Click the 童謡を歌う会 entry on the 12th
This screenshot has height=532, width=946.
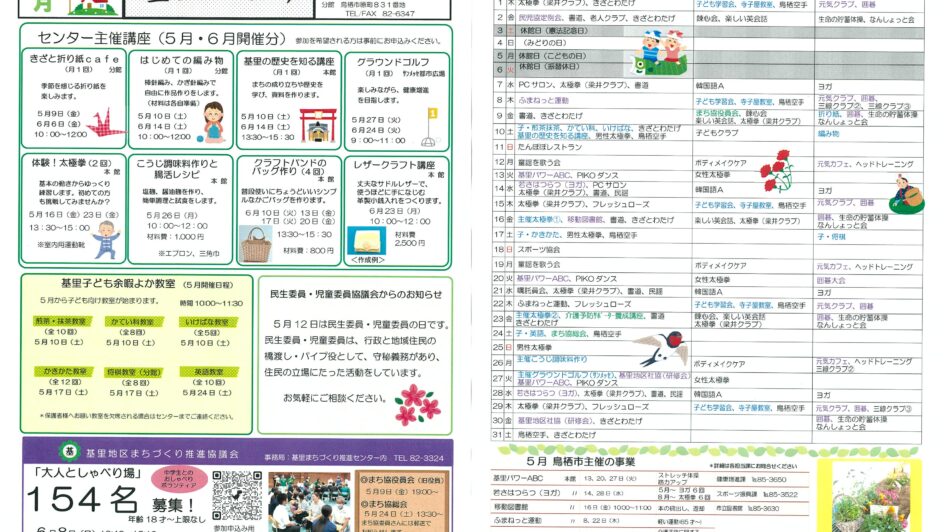coord(539,162)
